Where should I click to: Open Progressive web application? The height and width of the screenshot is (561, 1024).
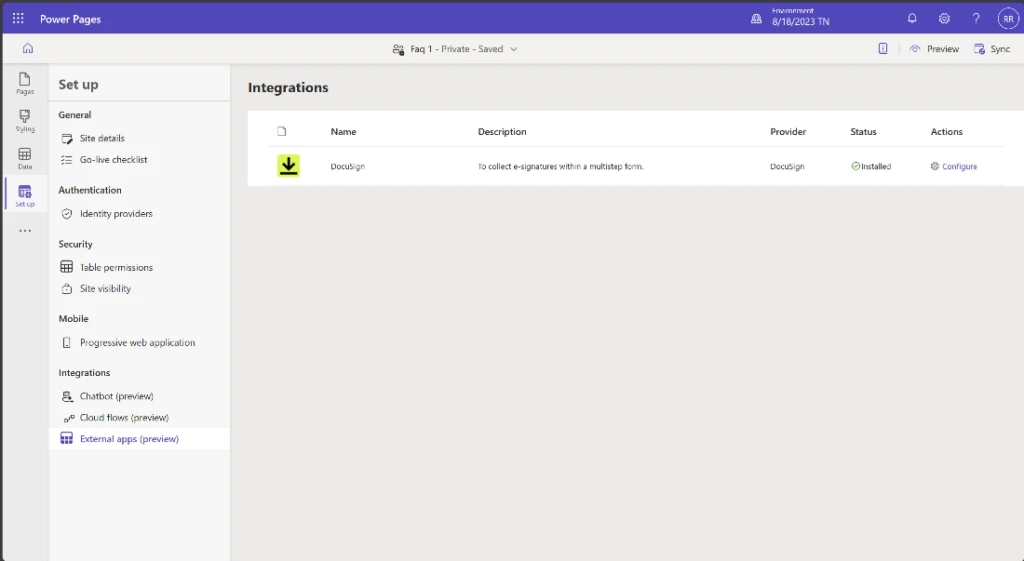point(139,342)
